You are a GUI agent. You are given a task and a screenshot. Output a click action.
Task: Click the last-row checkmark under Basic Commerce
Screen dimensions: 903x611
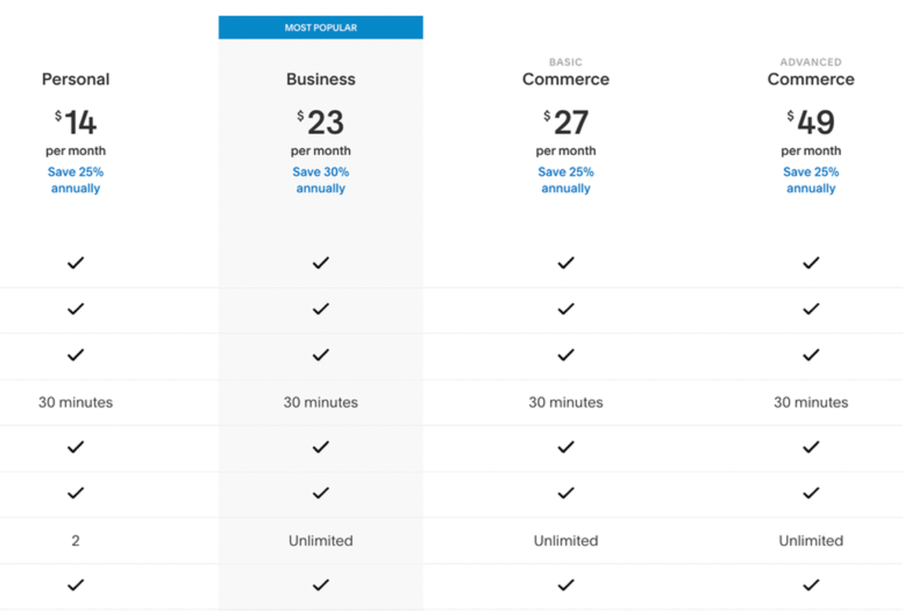(x=566, y=585)
